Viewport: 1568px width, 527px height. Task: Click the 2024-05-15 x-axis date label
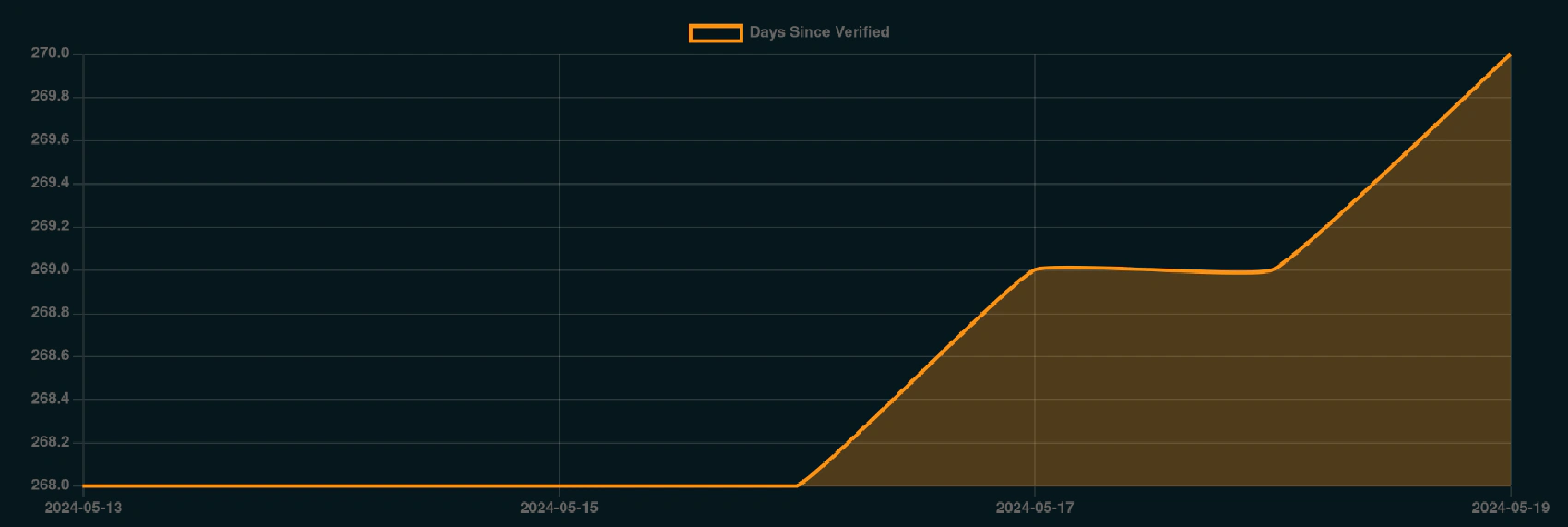click(559, 508)
